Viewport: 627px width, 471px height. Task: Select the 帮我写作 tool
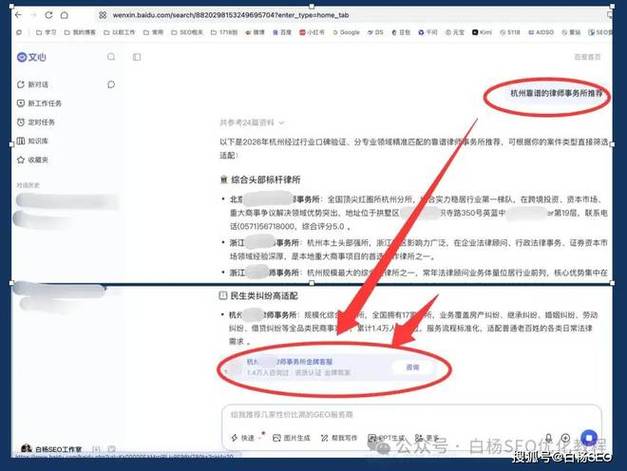coord(339,438)
